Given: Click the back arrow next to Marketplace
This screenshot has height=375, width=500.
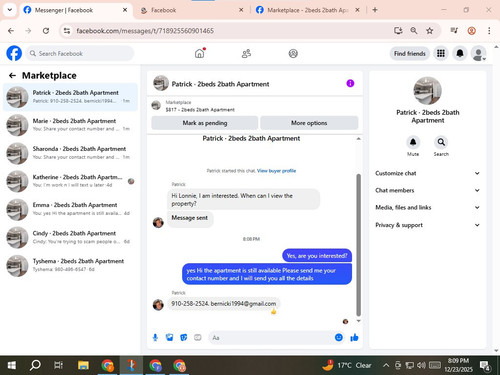Looking at the screenshot, I should point(12,76).
